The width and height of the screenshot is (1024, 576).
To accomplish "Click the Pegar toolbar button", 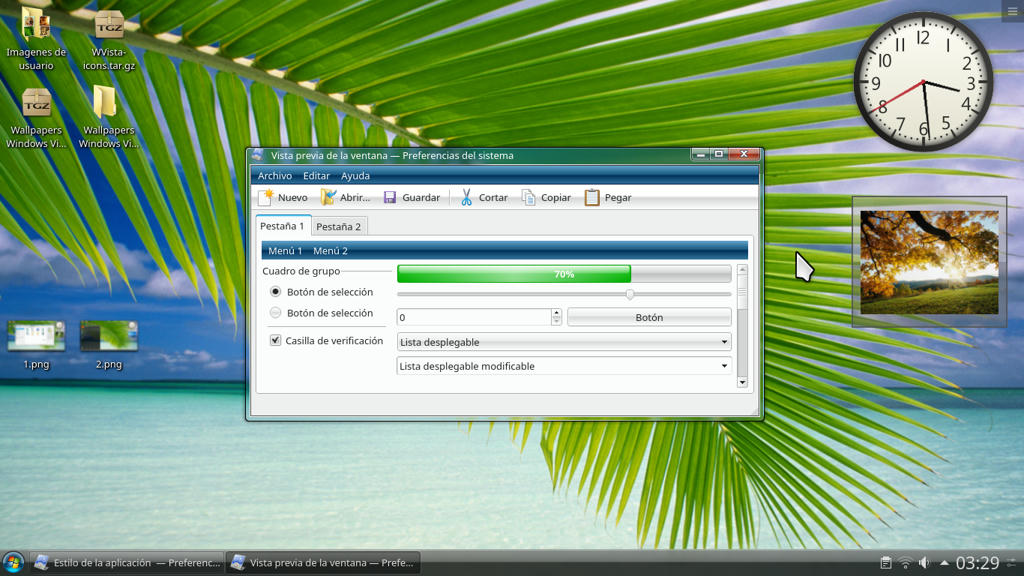I will coord(608,197).
